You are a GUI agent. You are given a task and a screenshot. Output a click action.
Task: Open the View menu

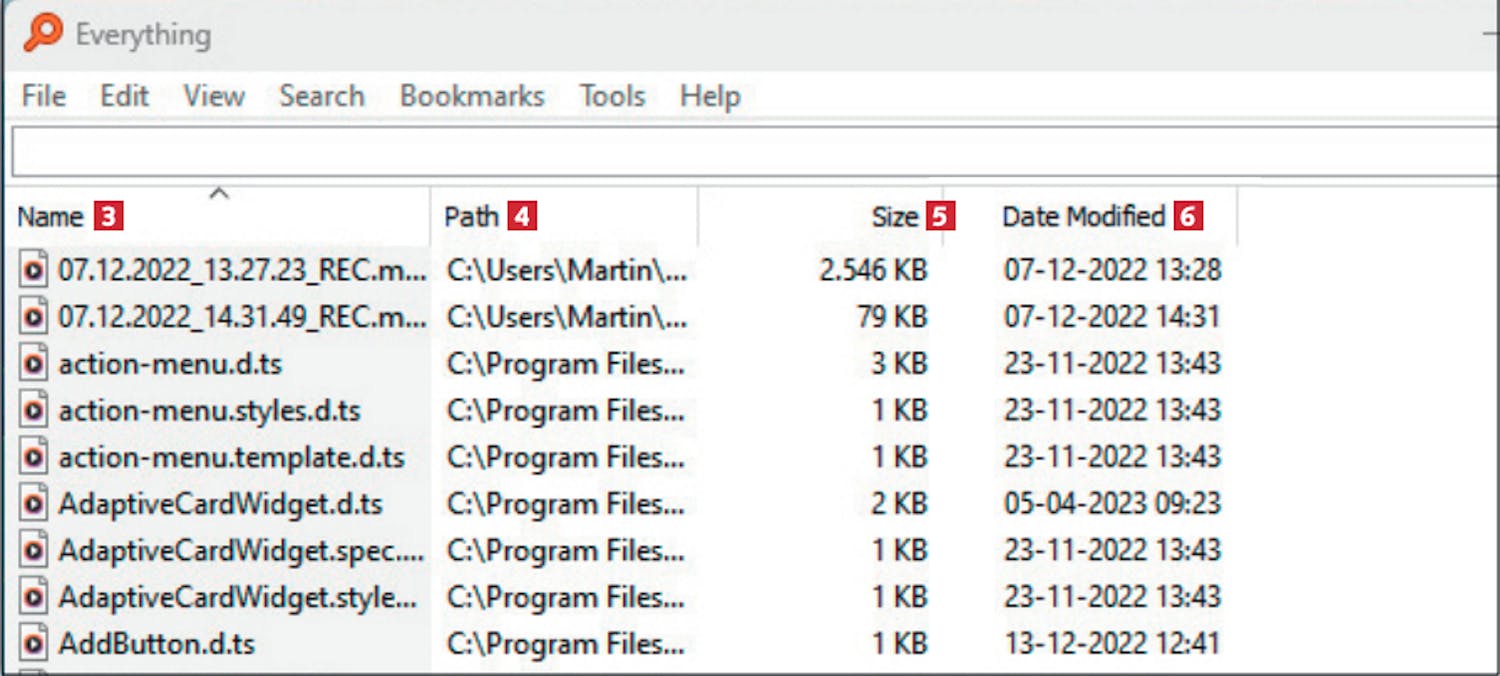tap(214, 96)
